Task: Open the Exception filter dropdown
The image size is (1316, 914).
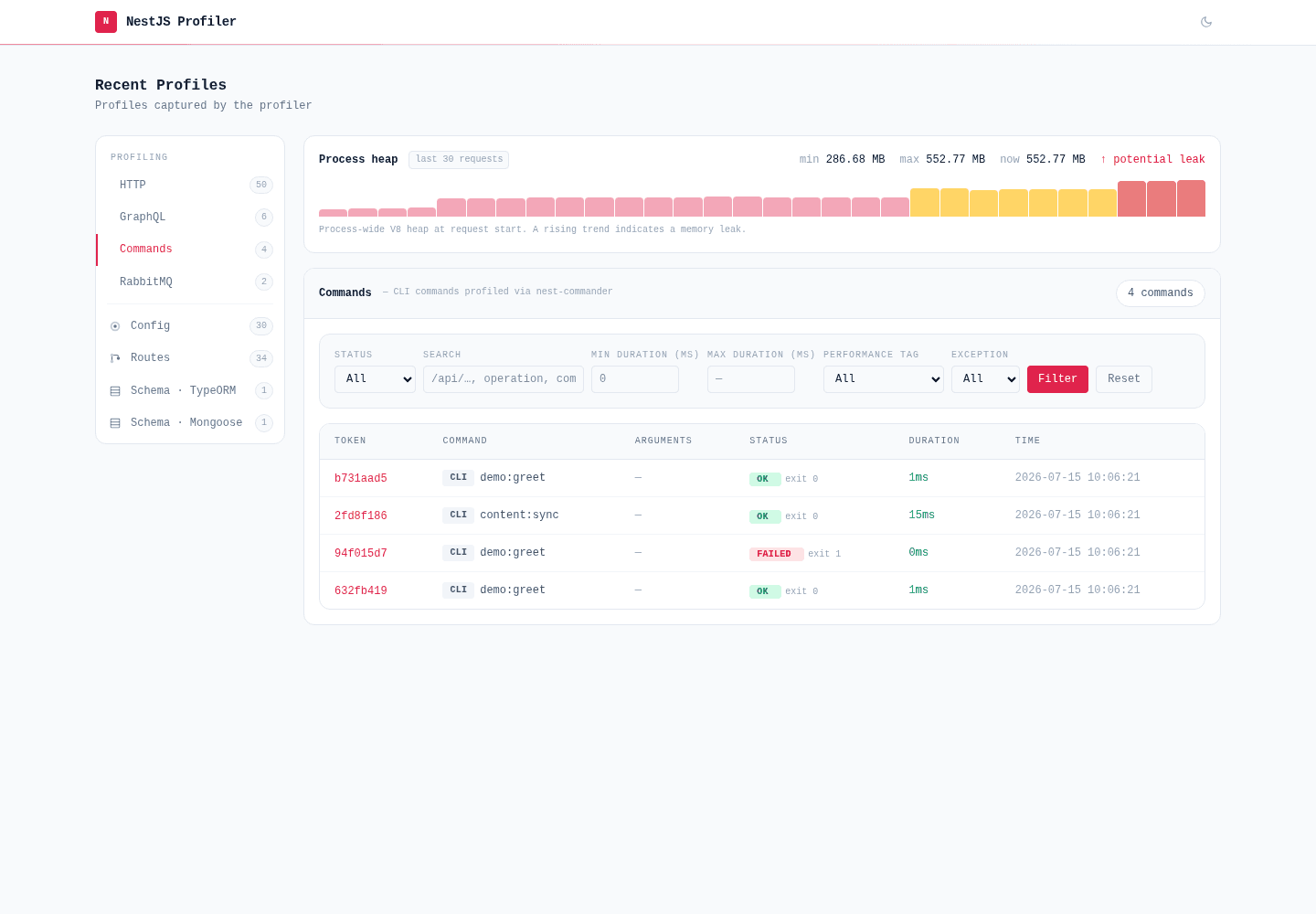Action: [x=985, y=379]
